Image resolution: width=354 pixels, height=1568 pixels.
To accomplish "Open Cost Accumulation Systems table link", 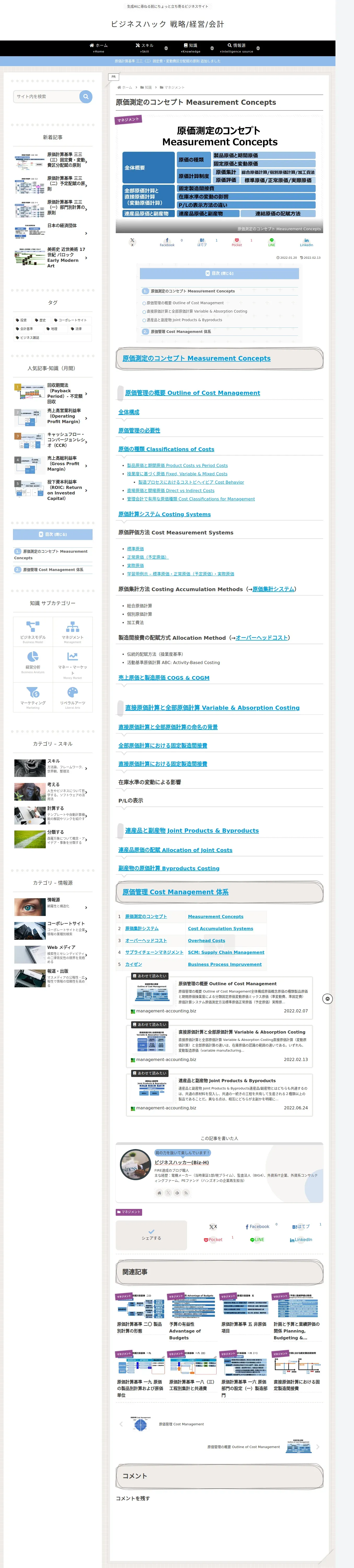I will [220, 928].
